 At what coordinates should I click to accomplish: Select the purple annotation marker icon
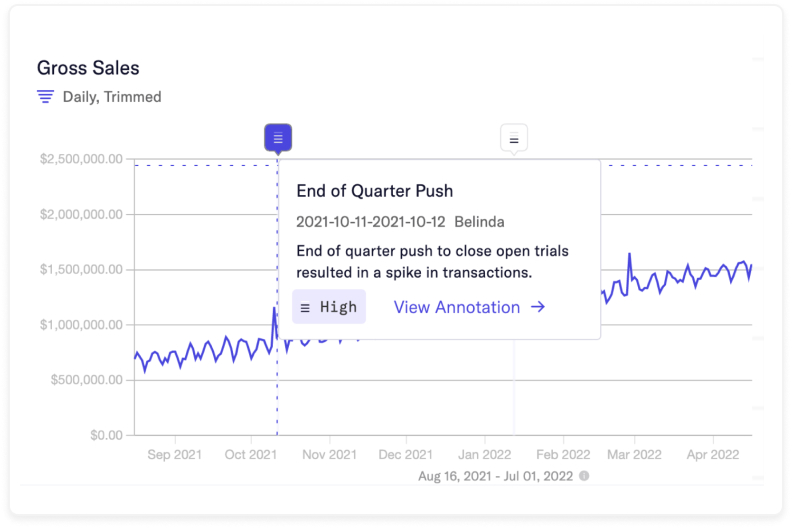tap(278, 138)
